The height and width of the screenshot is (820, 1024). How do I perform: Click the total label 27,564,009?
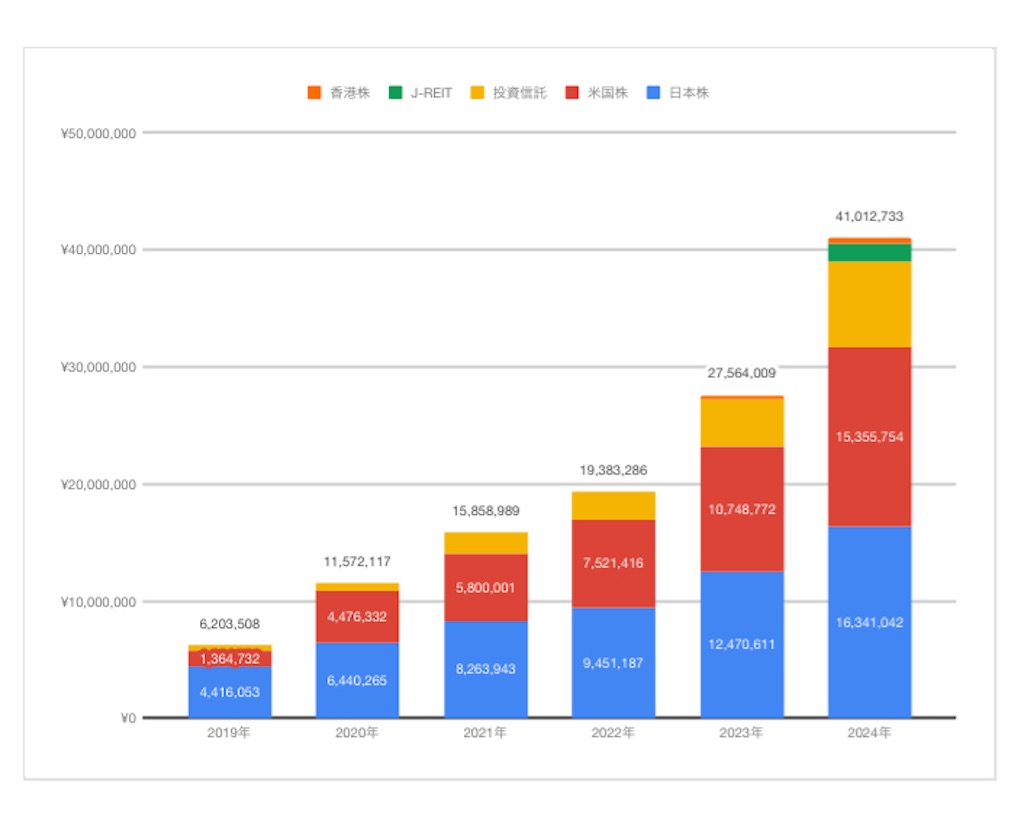tap(742, 373)
